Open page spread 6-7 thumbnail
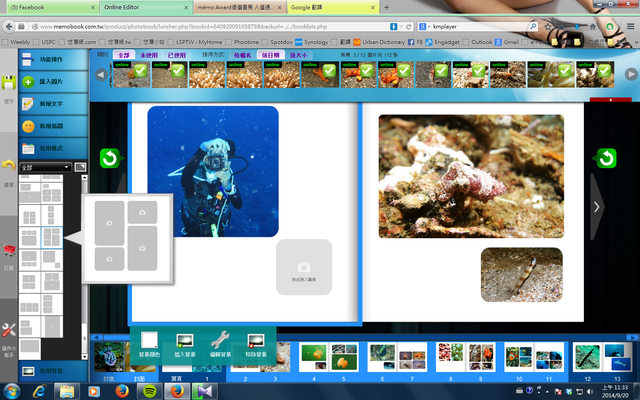640x400 pixels. pos(397,357)
